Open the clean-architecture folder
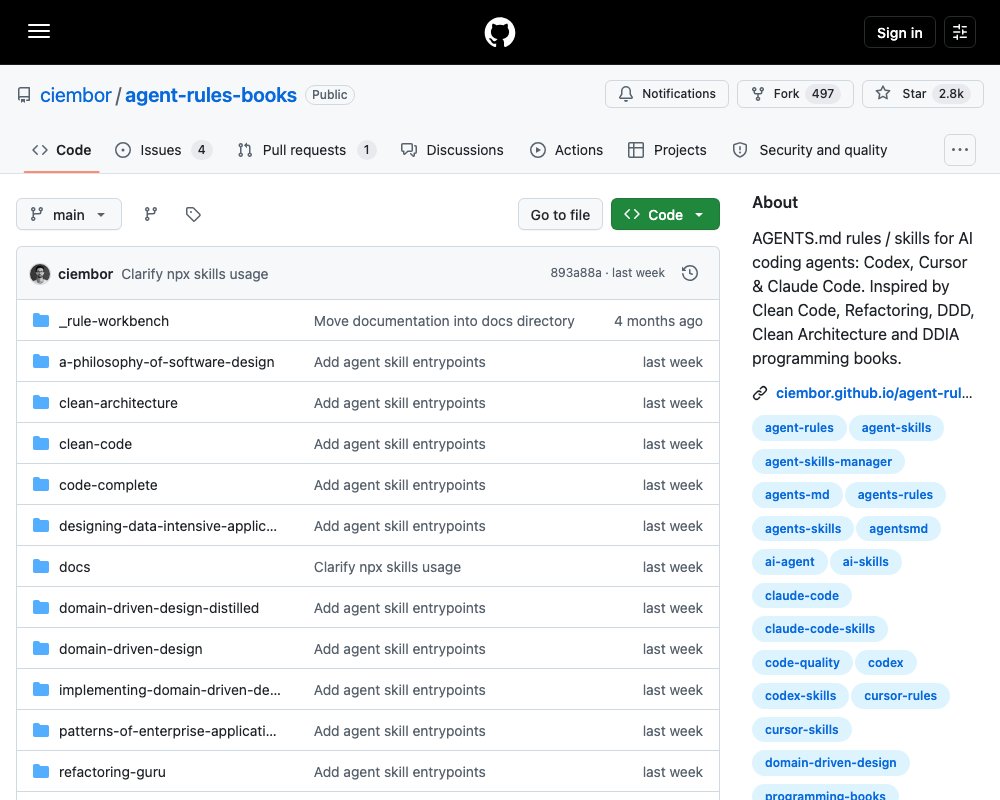This screenshot has width=1000, height=800. pyautogui.click(x=118, y=403)
